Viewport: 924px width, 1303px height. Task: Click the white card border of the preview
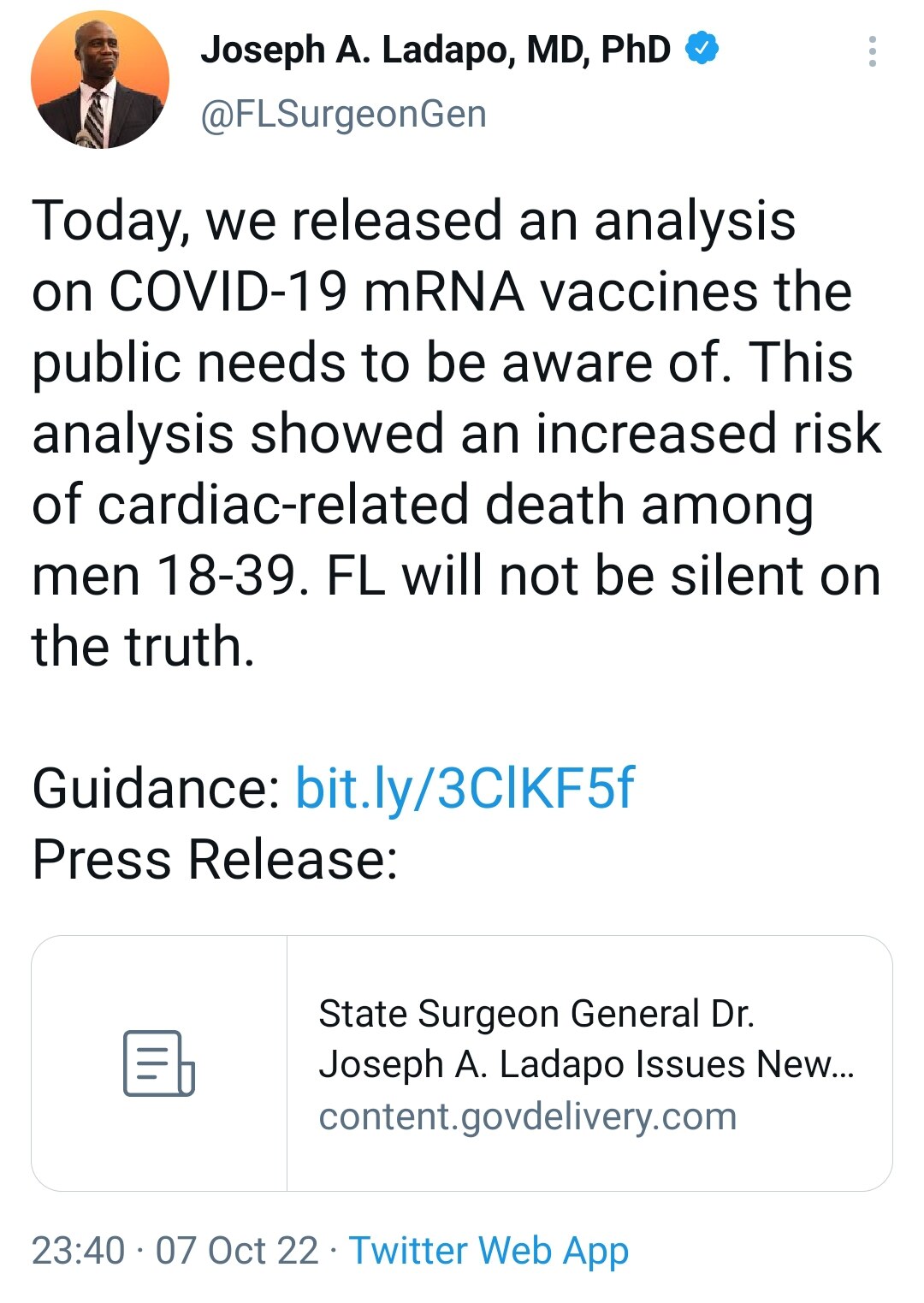[462, 941]
